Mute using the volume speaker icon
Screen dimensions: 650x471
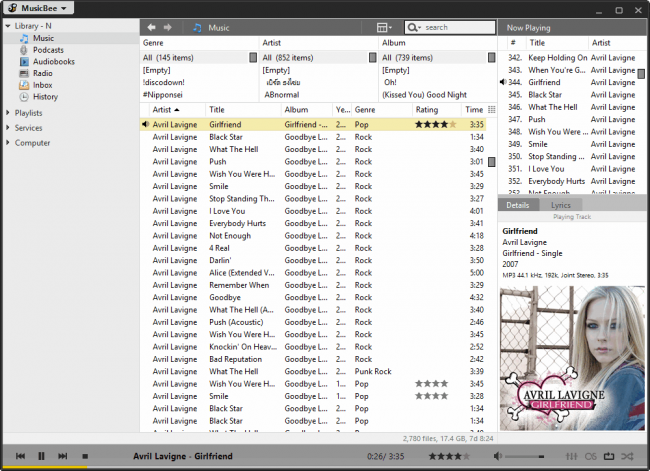tap(497, 456)
